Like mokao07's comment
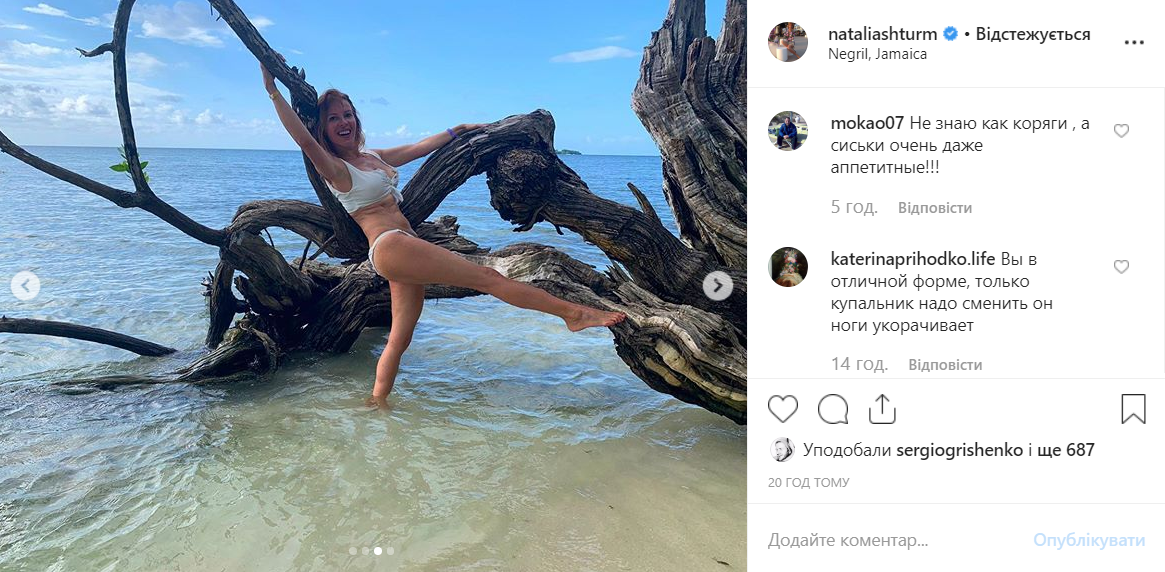Image resolution: width=1165 pixels, height=572 pixels. pos(1121,131)
